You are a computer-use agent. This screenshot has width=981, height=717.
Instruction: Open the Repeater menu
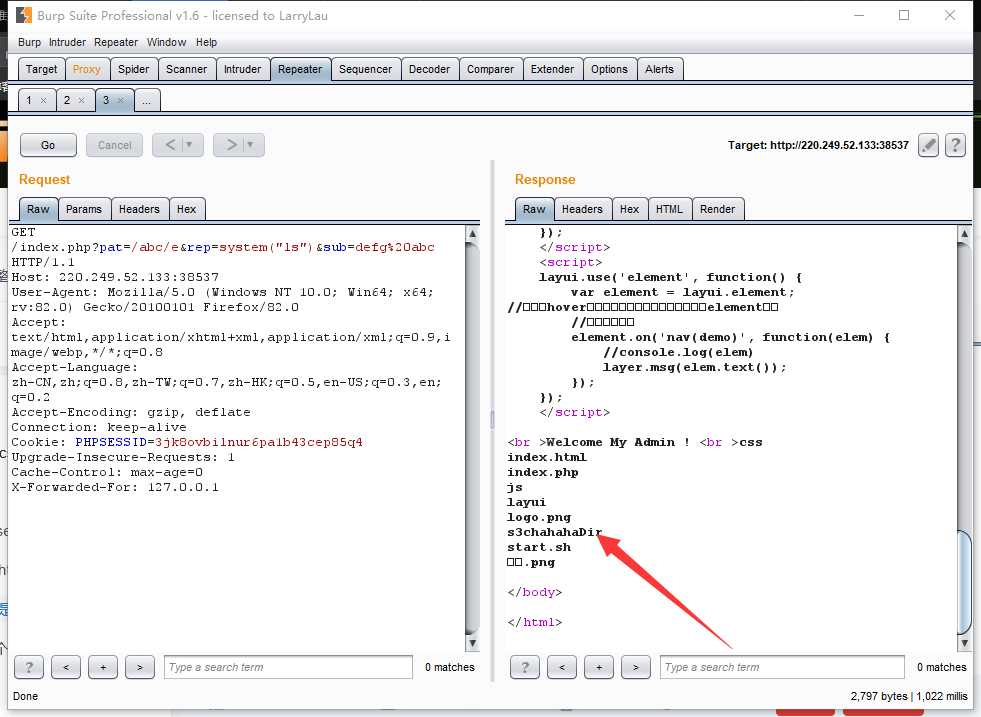pyautogui.click(x=116, y=42)
